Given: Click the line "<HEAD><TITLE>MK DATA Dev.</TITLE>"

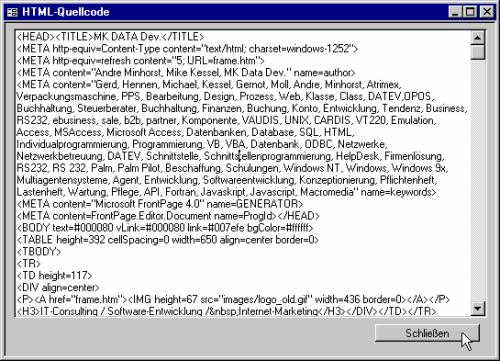Looking at the screenshot, I should 110,36.
